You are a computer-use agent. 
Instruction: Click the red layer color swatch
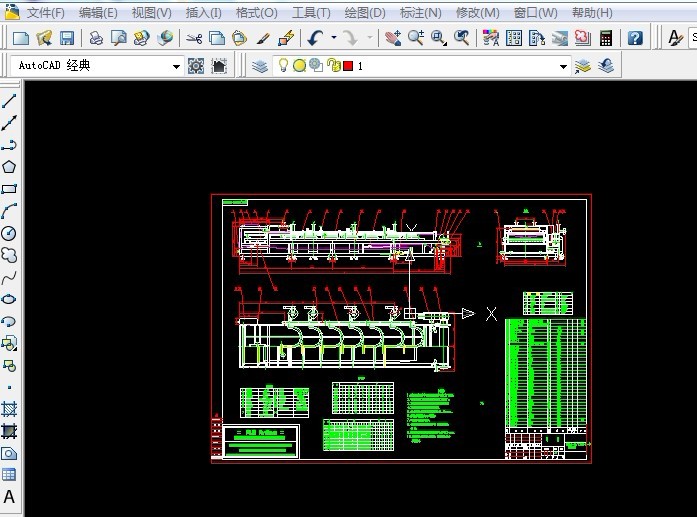[x=348, y=66]
